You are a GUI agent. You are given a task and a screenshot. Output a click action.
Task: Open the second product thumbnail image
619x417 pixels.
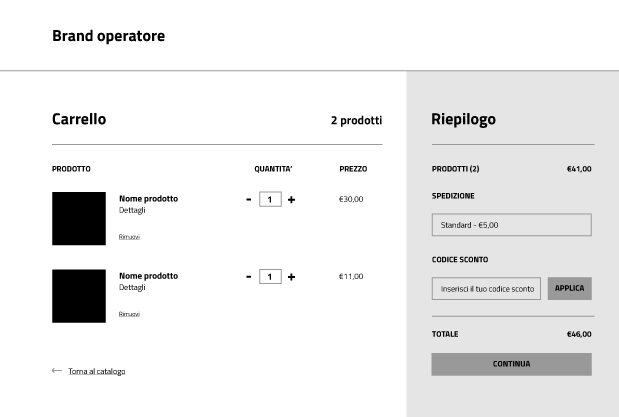tap(79, 296)
